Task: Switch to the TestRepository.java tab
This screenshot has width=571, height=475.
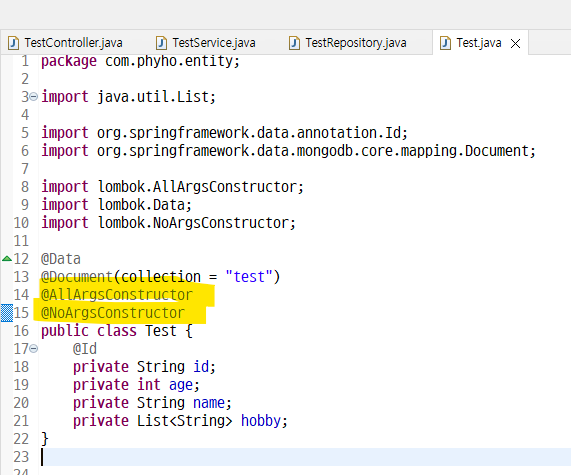Action: [x=348, y=43]
